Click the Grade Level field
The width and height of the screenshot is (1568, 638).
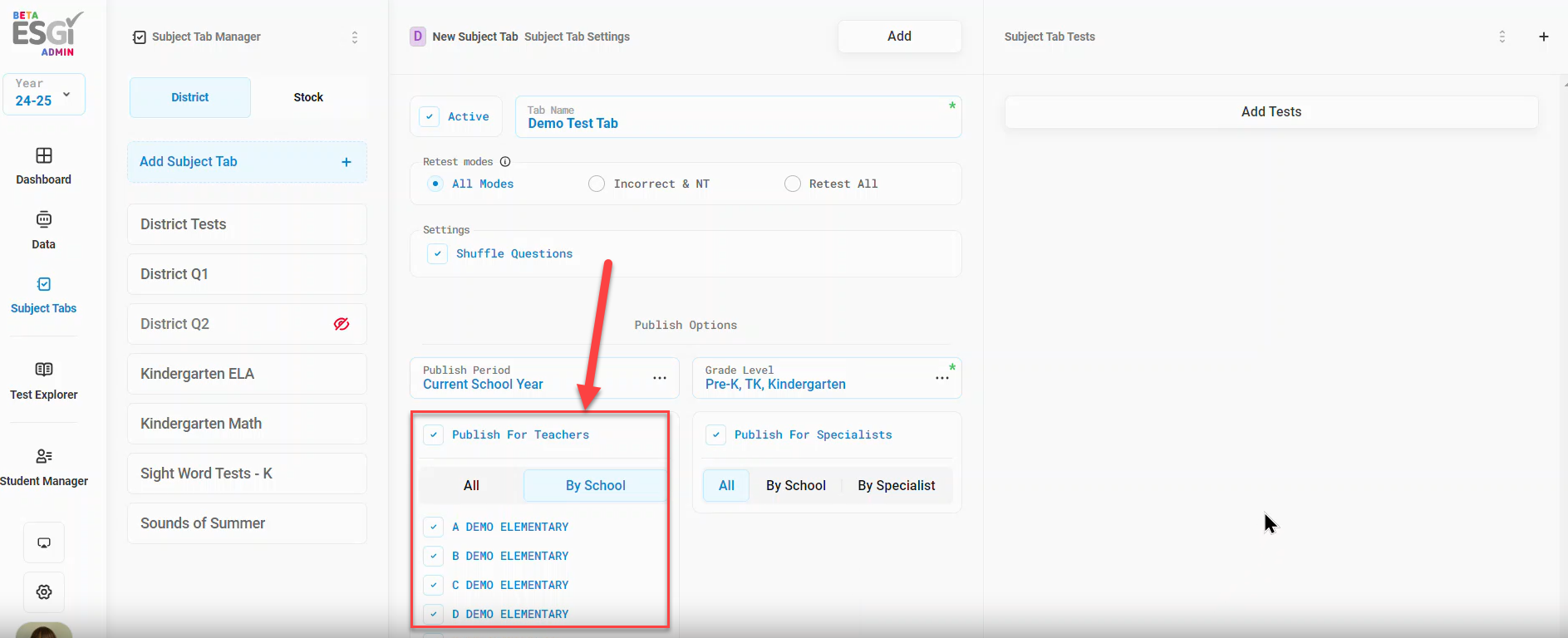(827, 378)
